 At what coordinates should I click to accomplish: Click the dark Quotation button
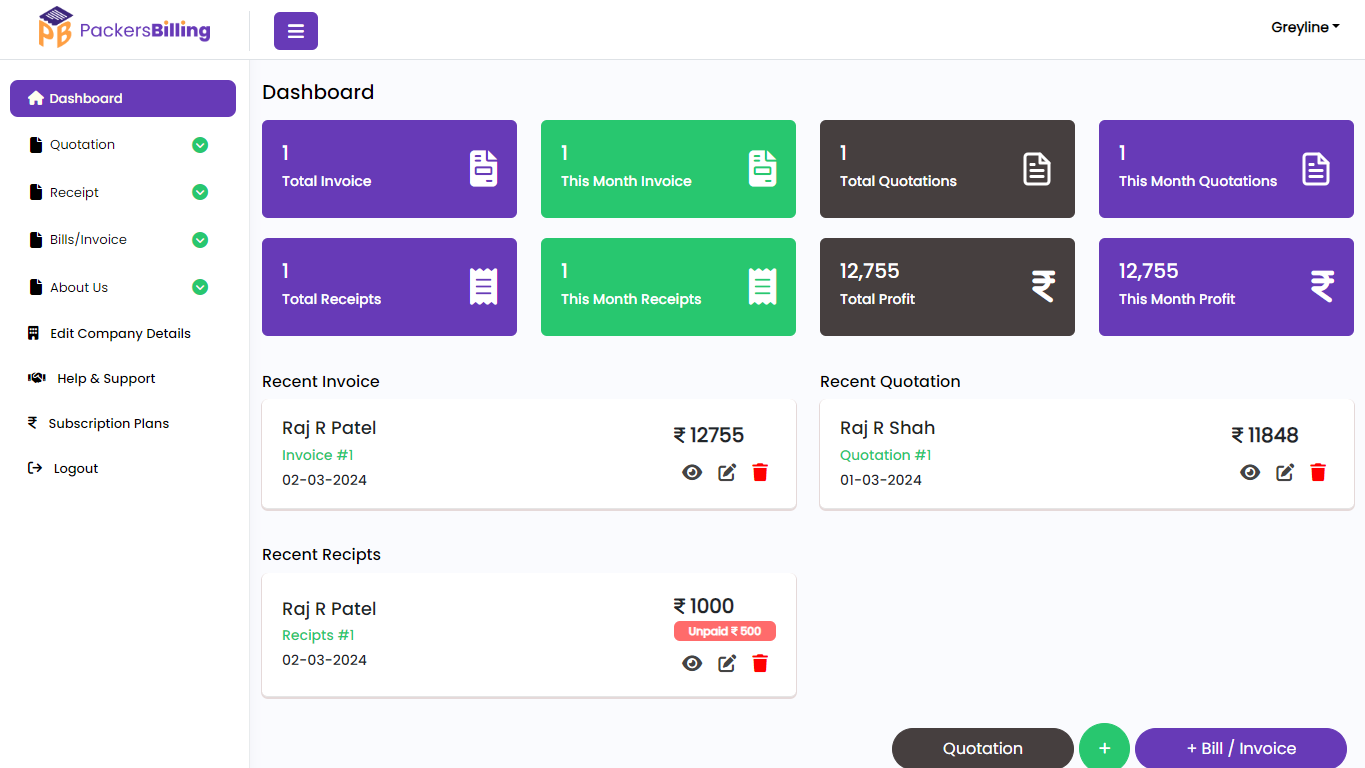(982, 748)
